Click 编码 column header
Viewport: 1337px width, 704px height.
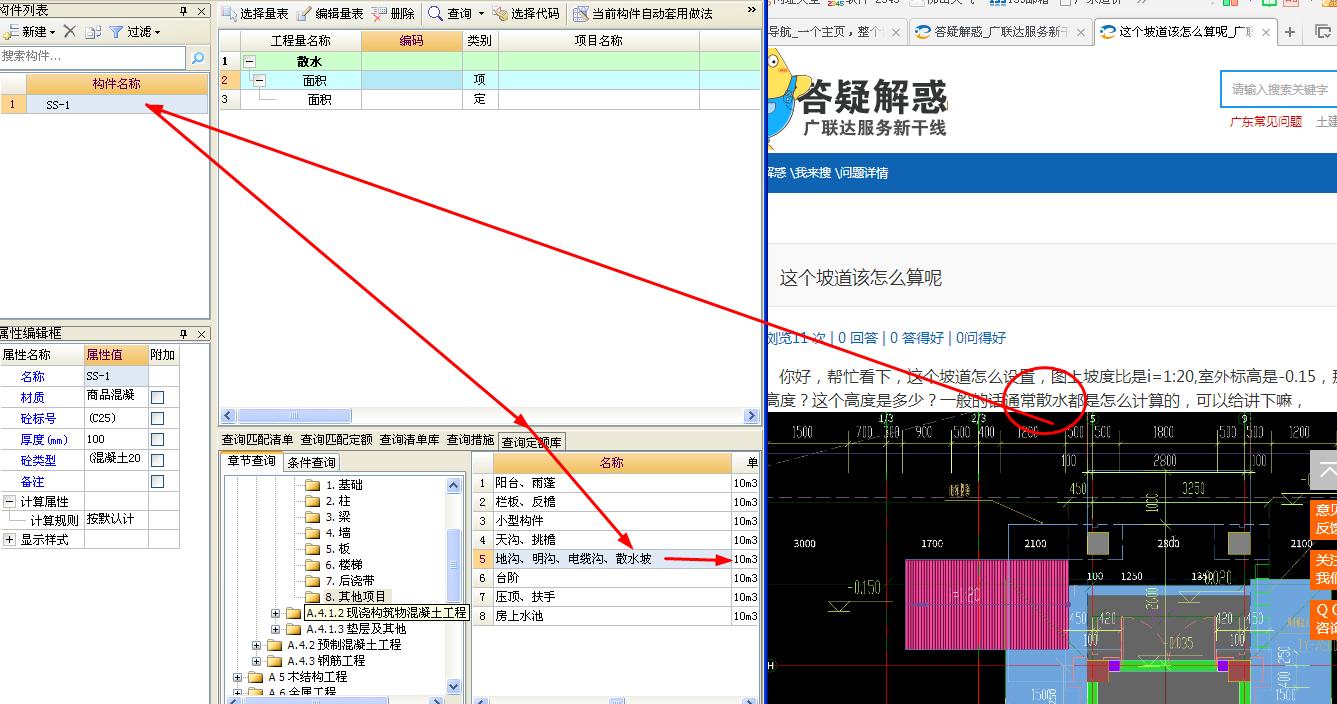tap(411, 41)
